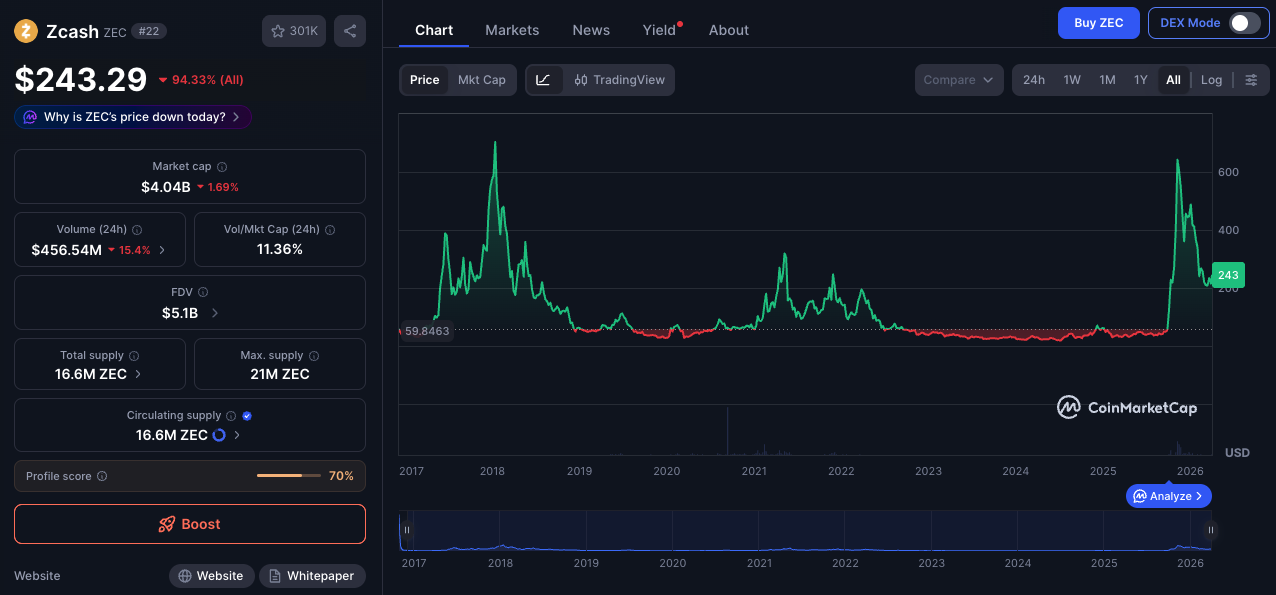Expand Circulating supply details chevron
Screen dimensions: 1276x595
point(237,435)
